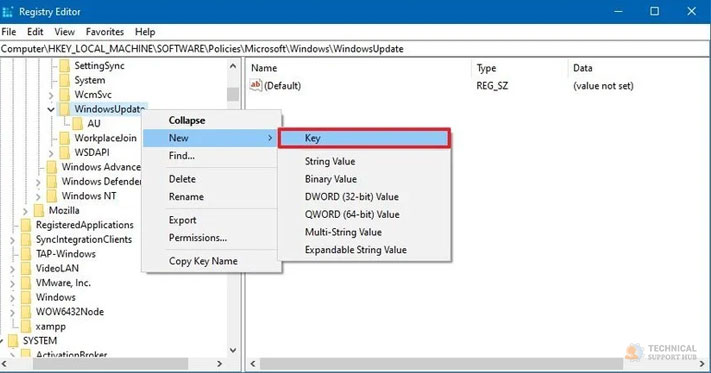
Task: Click the (Default) string value icon
Action: coord(256,85)
